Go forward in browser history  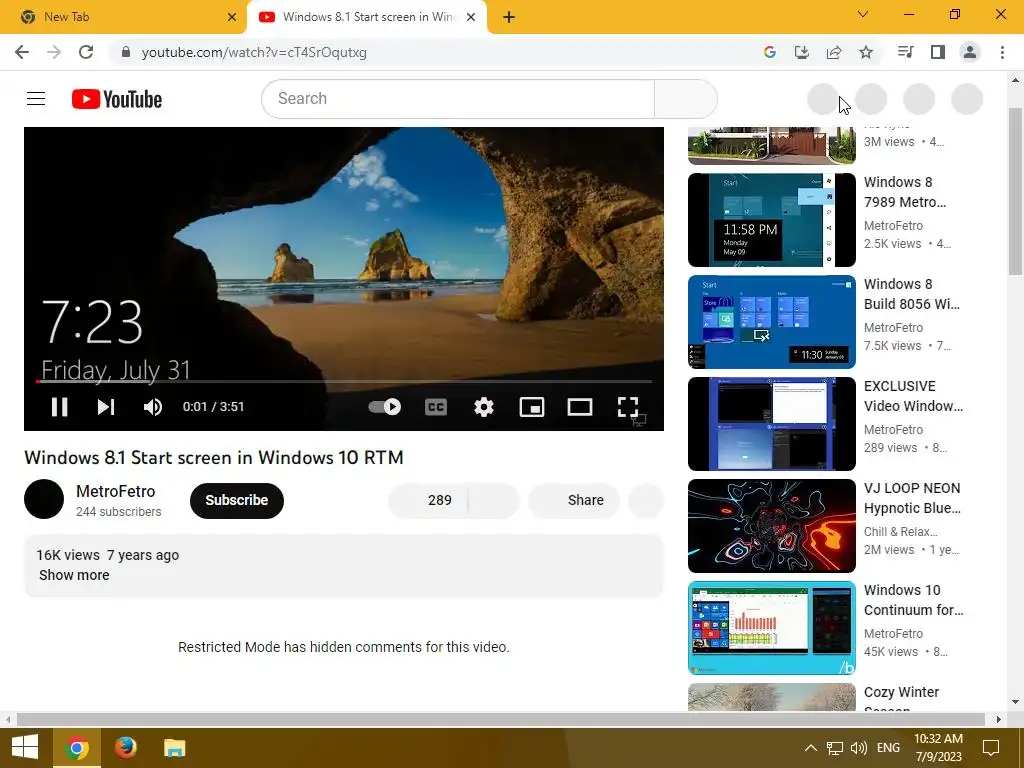[54, 52]
